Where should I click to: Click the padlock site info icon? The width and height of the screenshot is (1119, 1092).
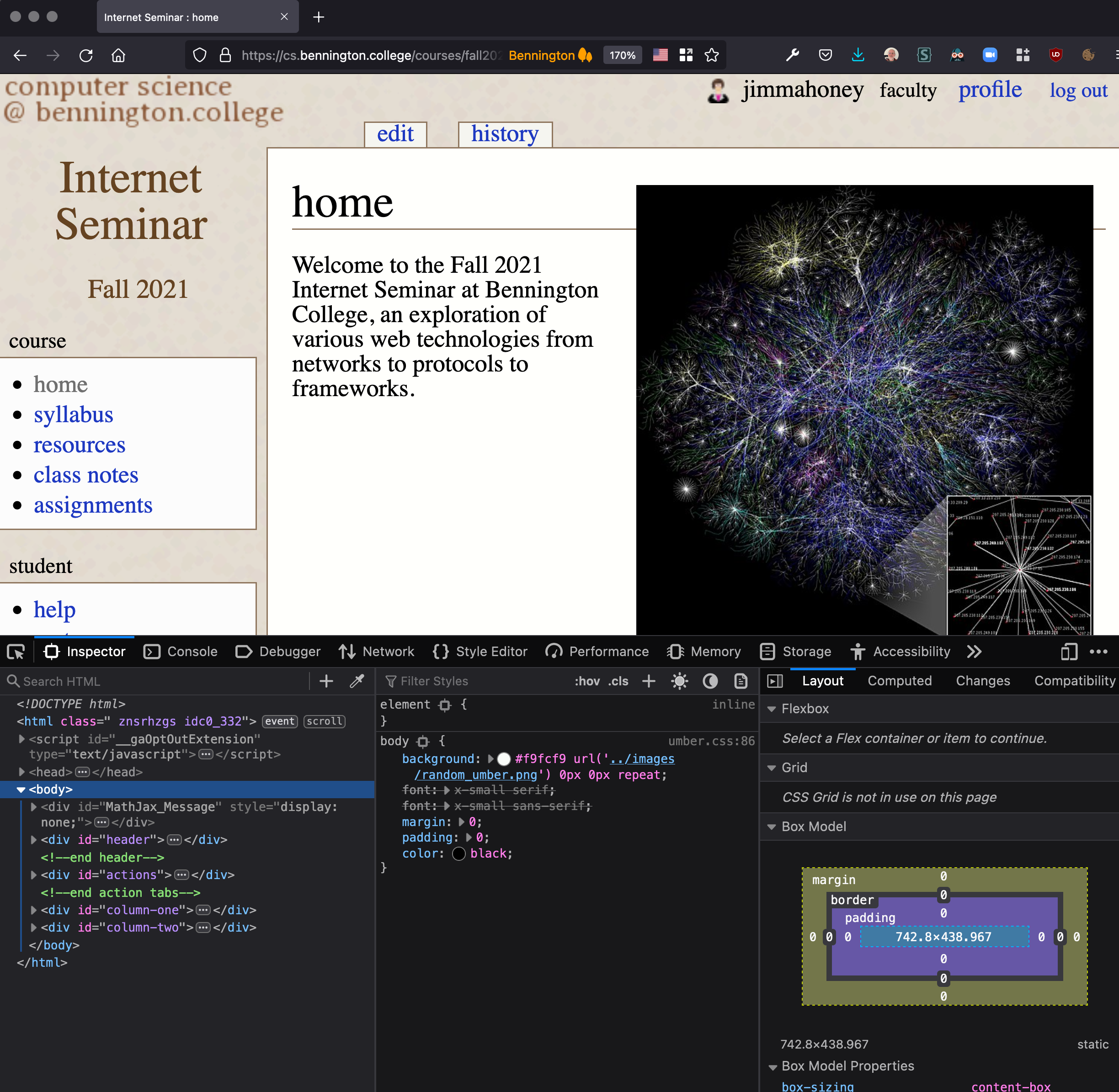point(225,55)
